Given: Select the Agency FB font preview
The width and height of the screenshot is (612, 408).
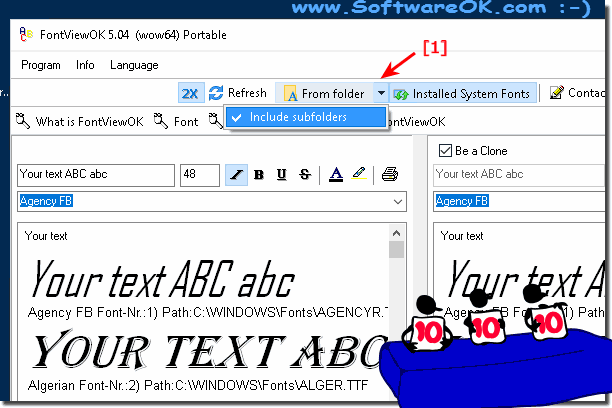Looking at the screenshot, I should coord(163,279).
